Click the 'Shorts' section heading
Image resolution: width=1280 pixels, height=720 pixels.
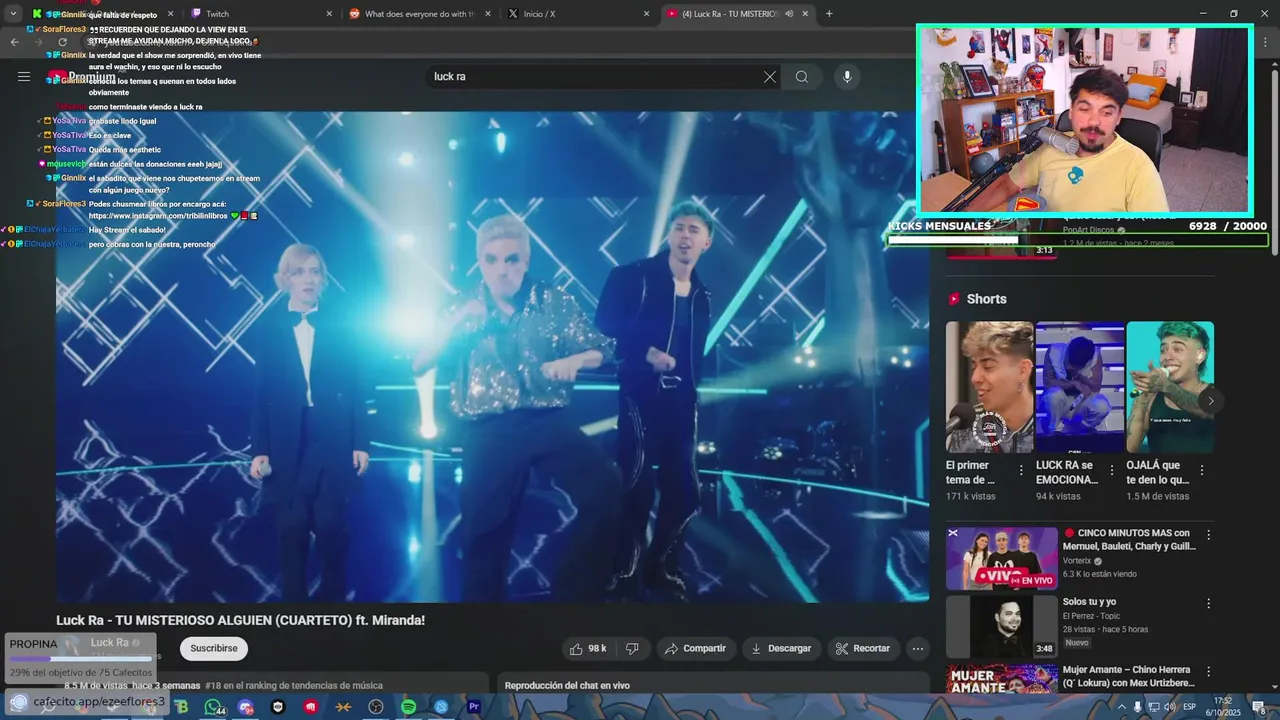click(x=987, y=299)
